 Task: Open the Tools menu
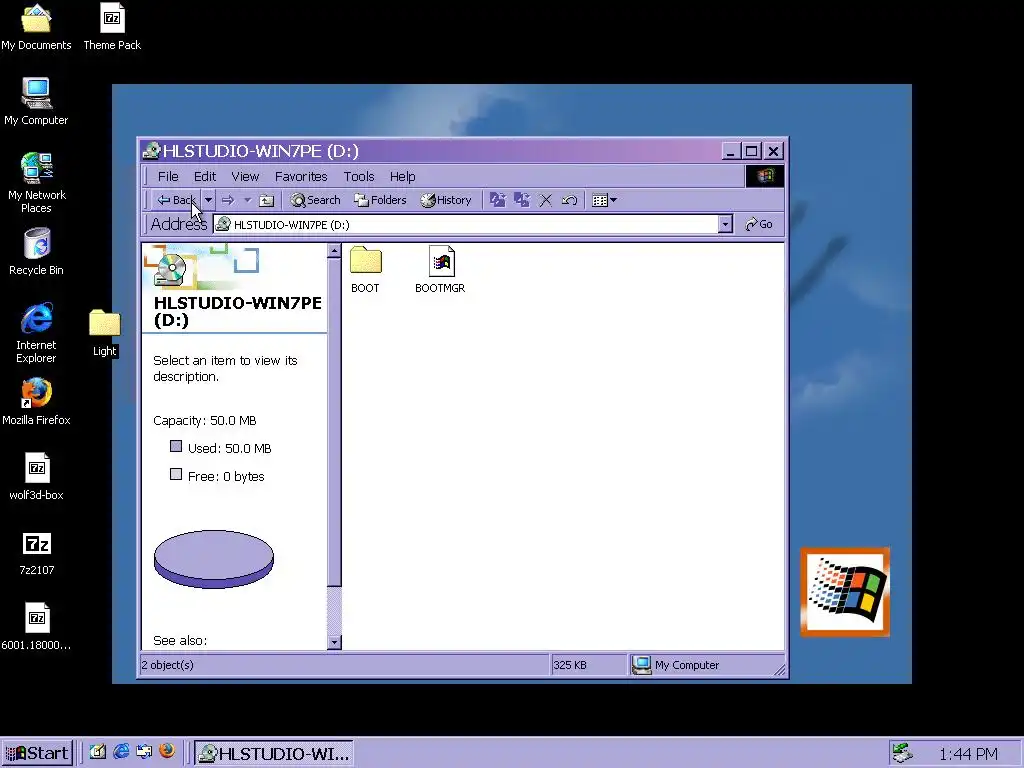pos(359,176)
